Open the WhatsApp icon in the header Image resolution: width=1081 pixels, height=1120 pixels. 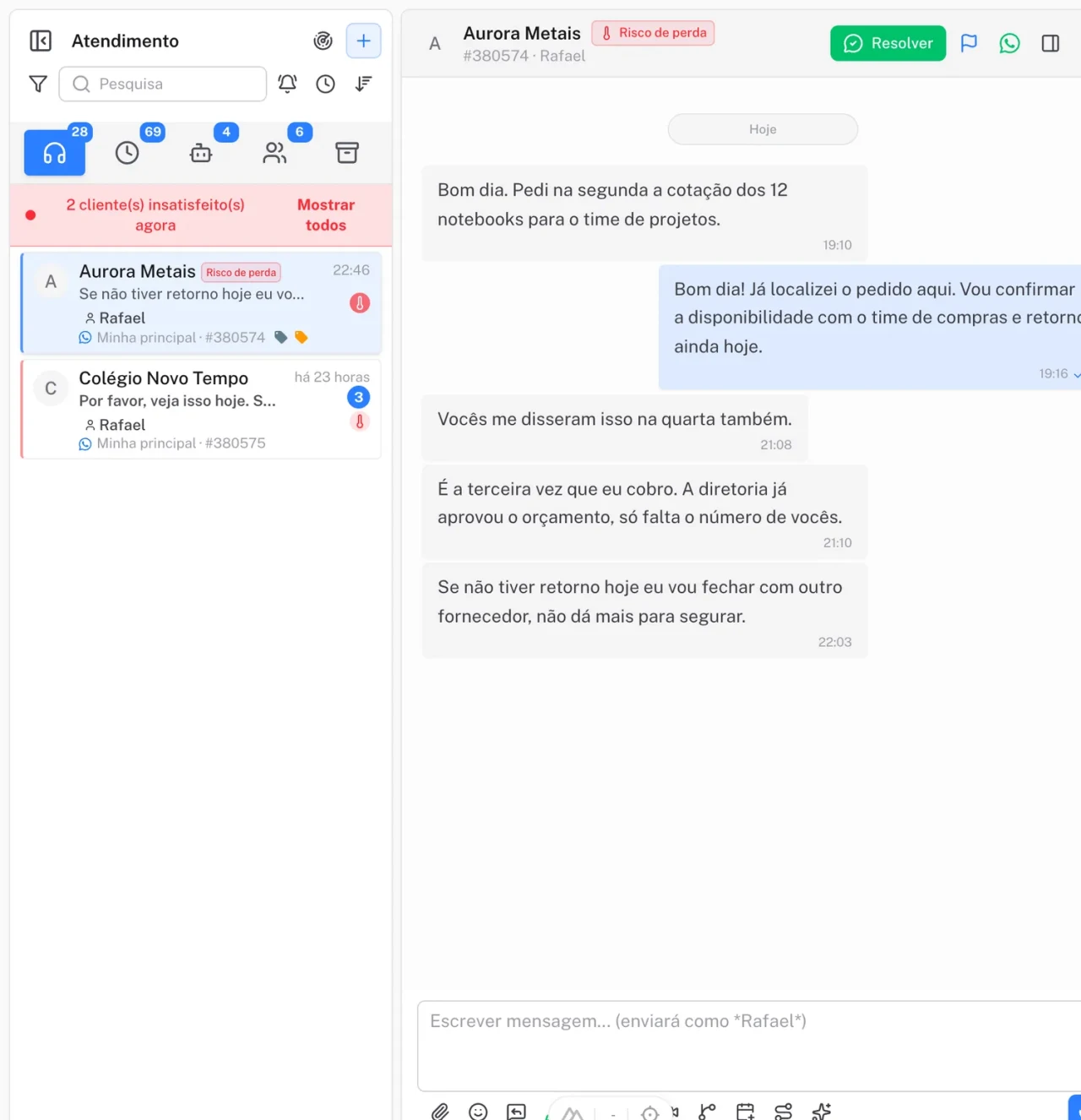click(1009, 43)
